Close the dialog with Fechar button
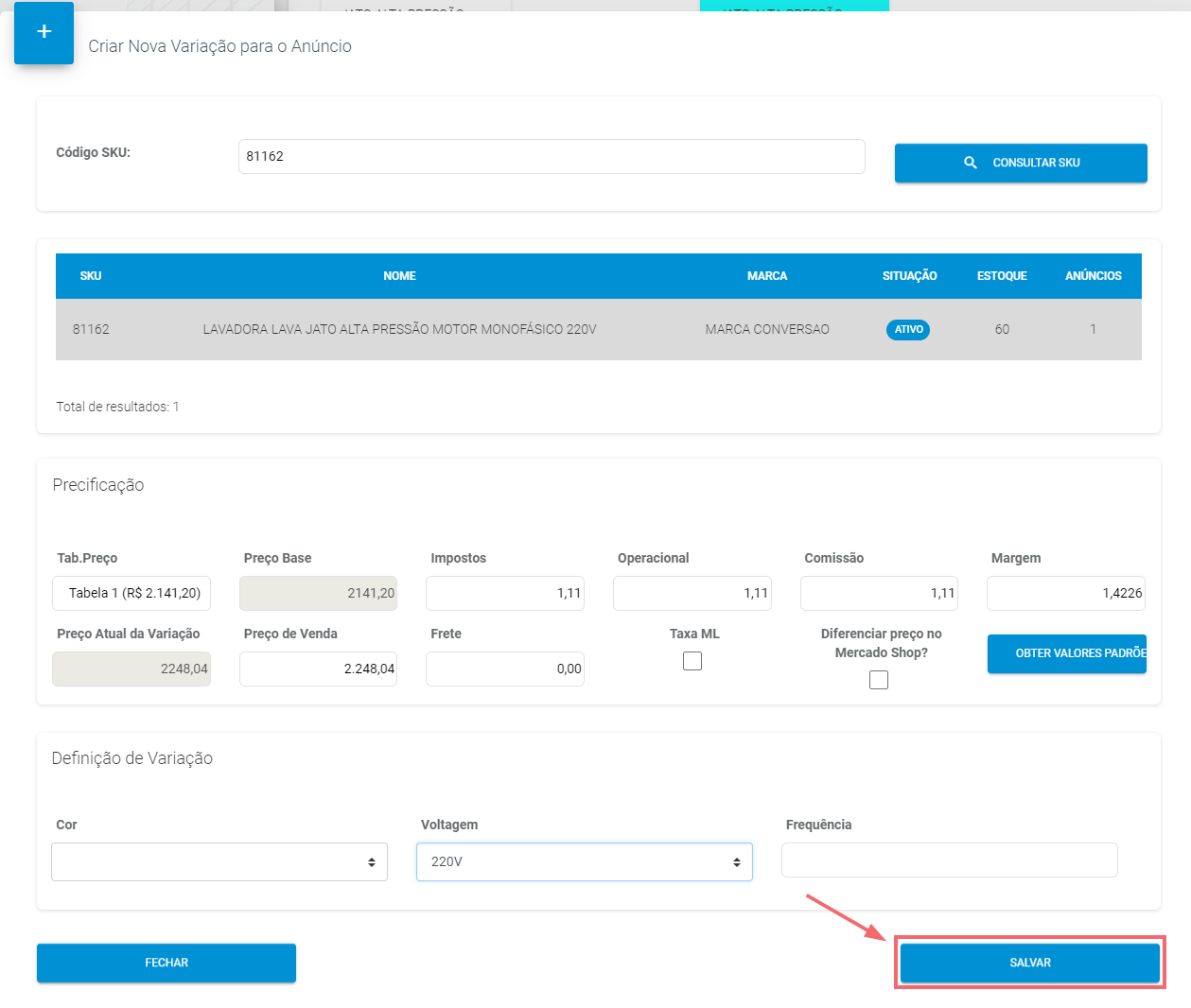The width and height of the screenshot is (1191, 1008). 166,963
